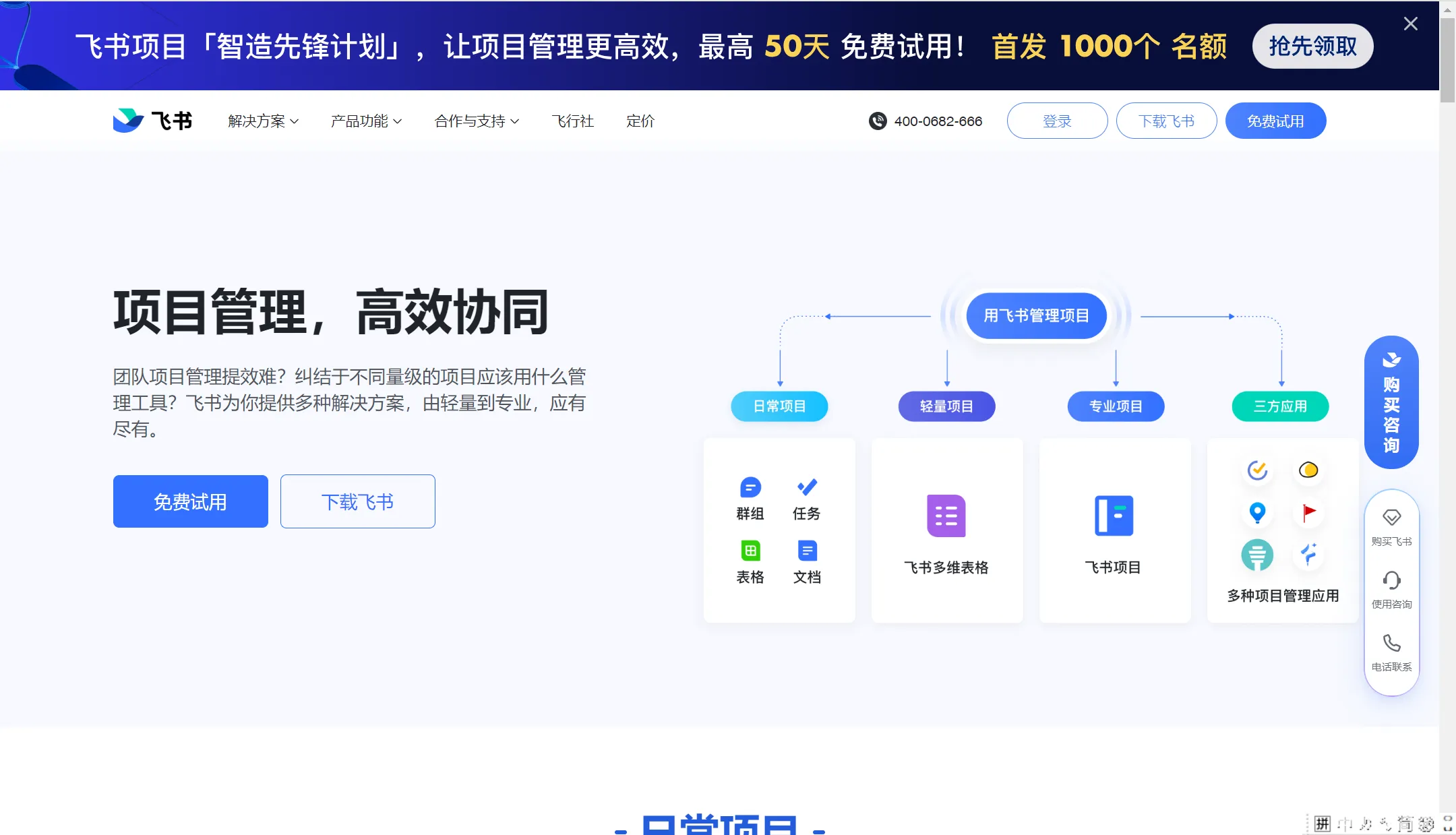This screenshot has width=1456, height=835.
Task: Click the red flag app icon
Action: [x=1308, y=513]
